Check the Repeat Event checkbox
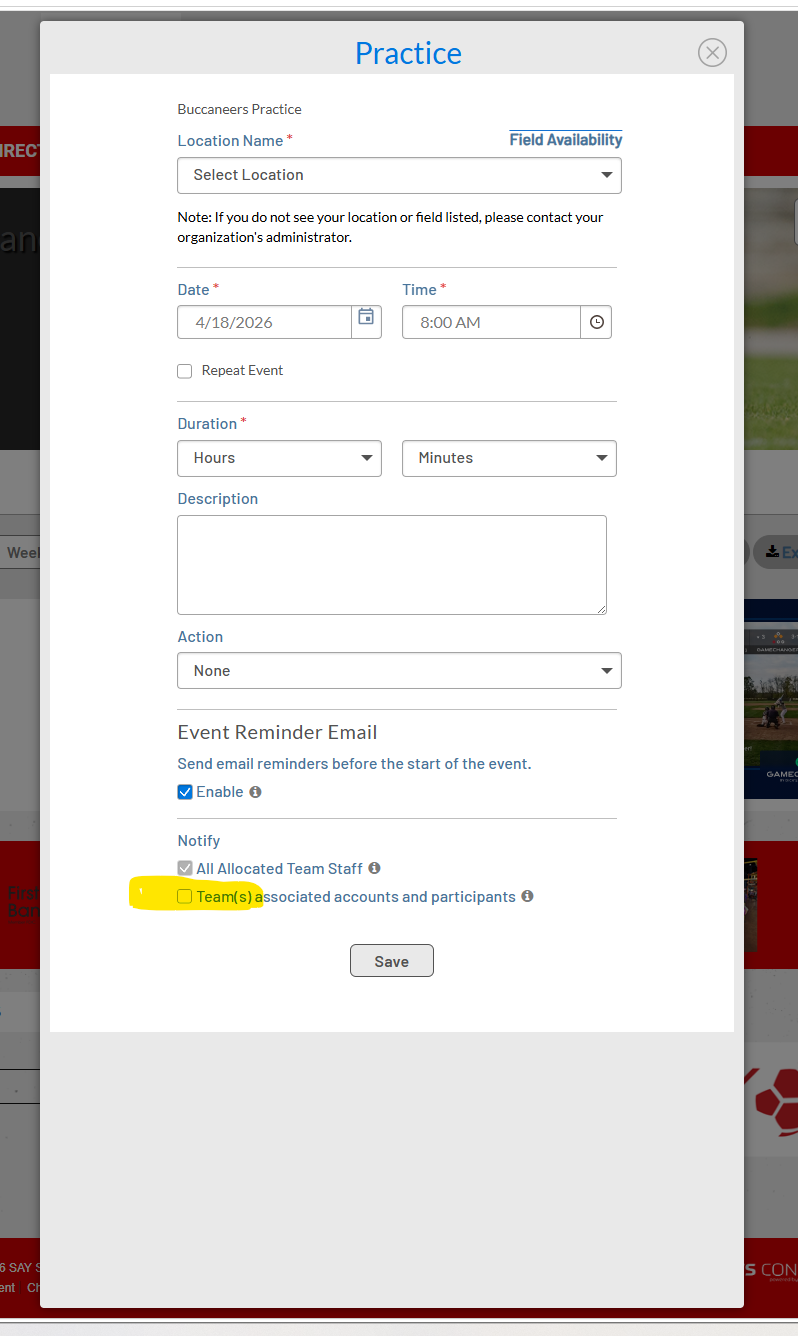798x1336 pixels. [x=185, y=371]
